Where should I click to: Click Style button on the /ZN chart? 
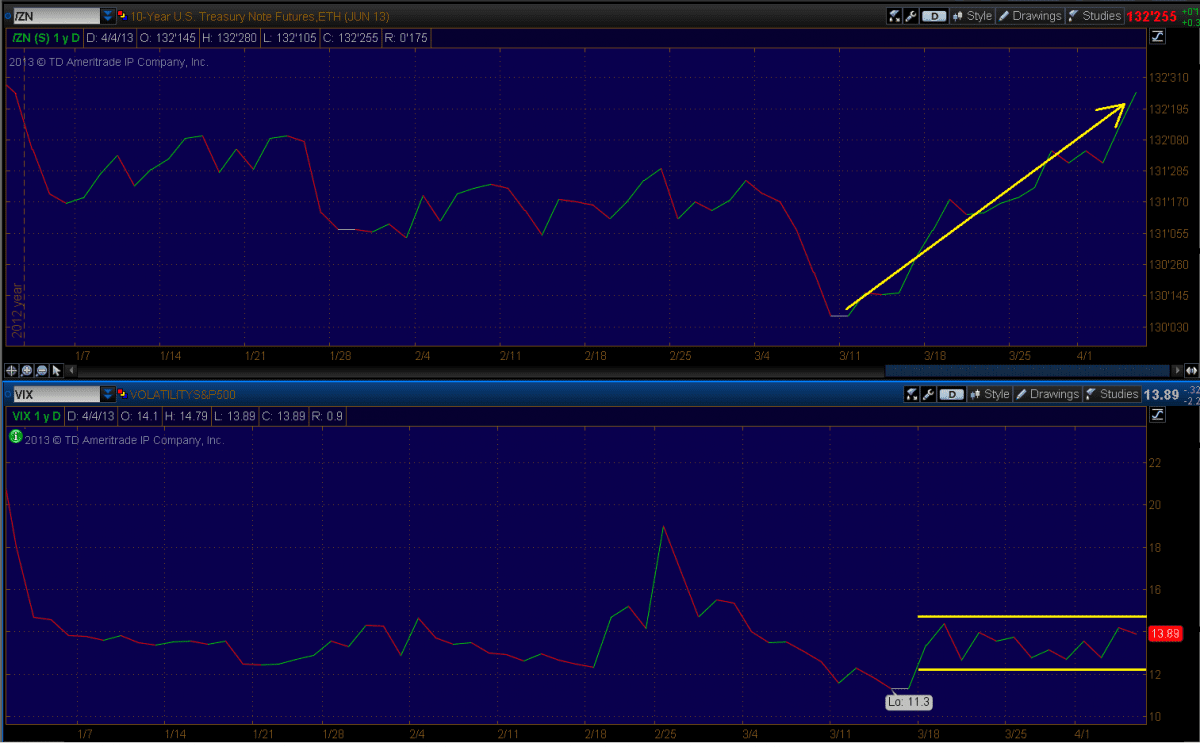(971, 16)
